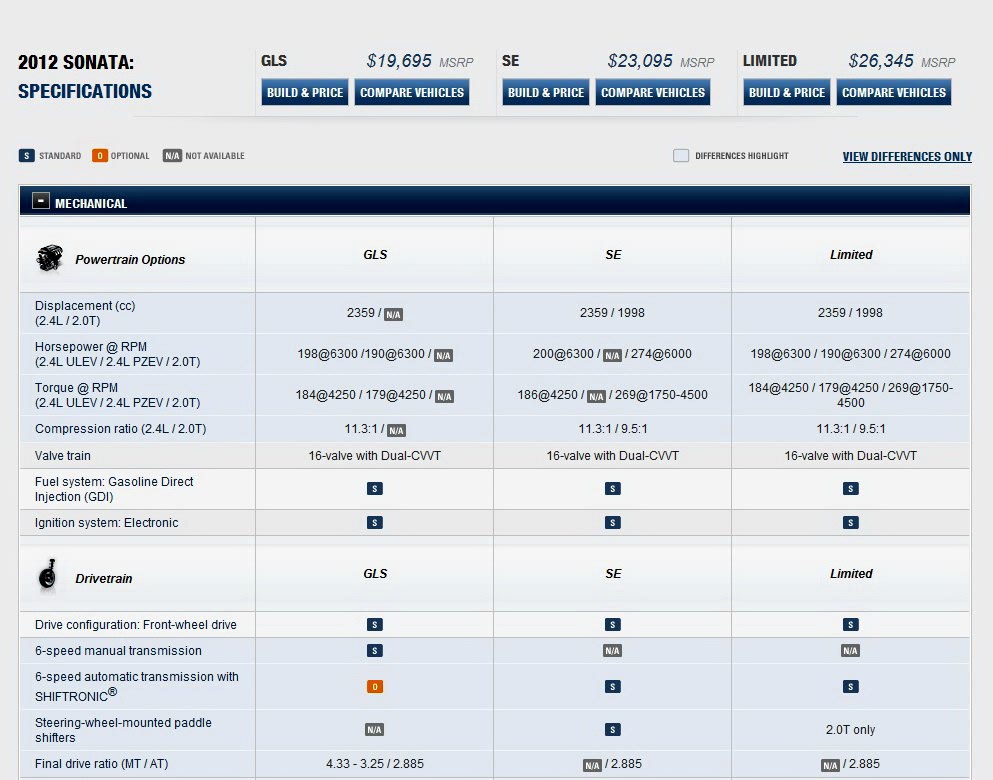
Task: Click SE standard badge for paddle shifters
Action: [x=612, y=730]
